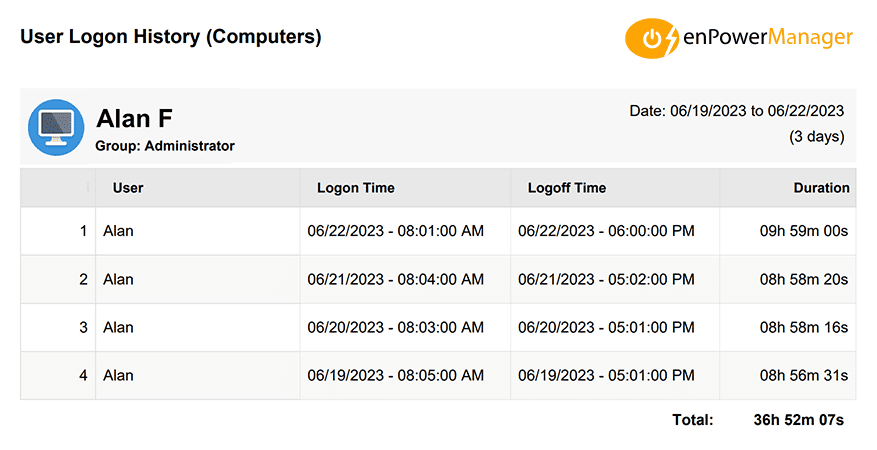Click the Group: Administrator label
877x450 pixels.
click(165, 146)
